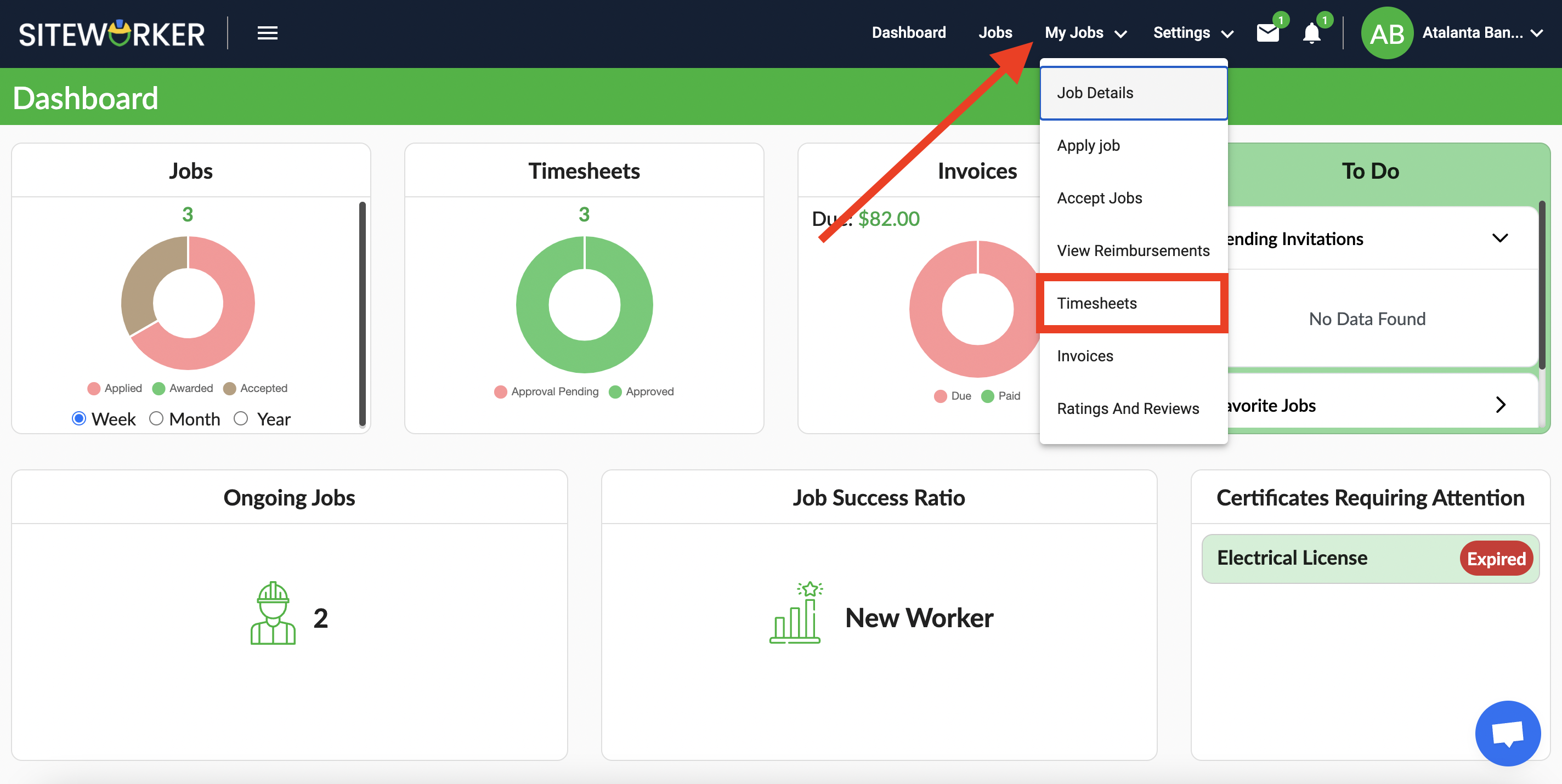Expand the Settings dropdown menu

pos(1192,33)
